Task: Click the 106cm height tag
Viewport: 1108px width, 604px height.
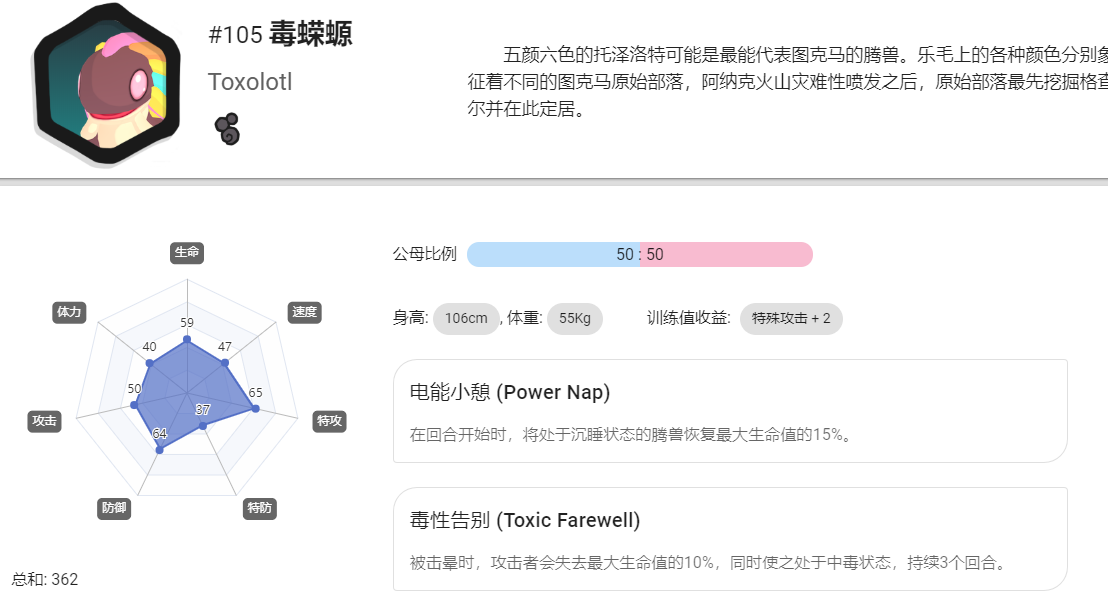Action: pyautogui.click(x=466, y=319)
